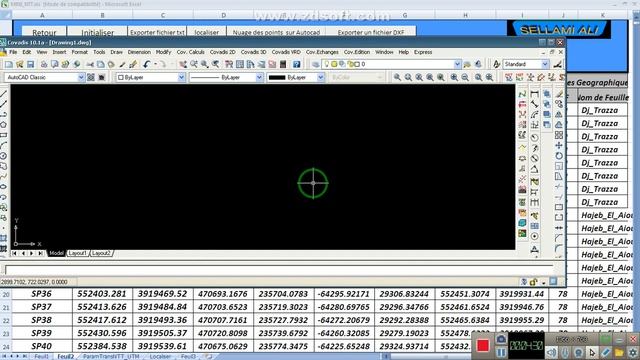Click 'Nuage des points sur Autocad' button
Image resolution: width=640 pixels, height=360 pixels.
tap(276, 32)
